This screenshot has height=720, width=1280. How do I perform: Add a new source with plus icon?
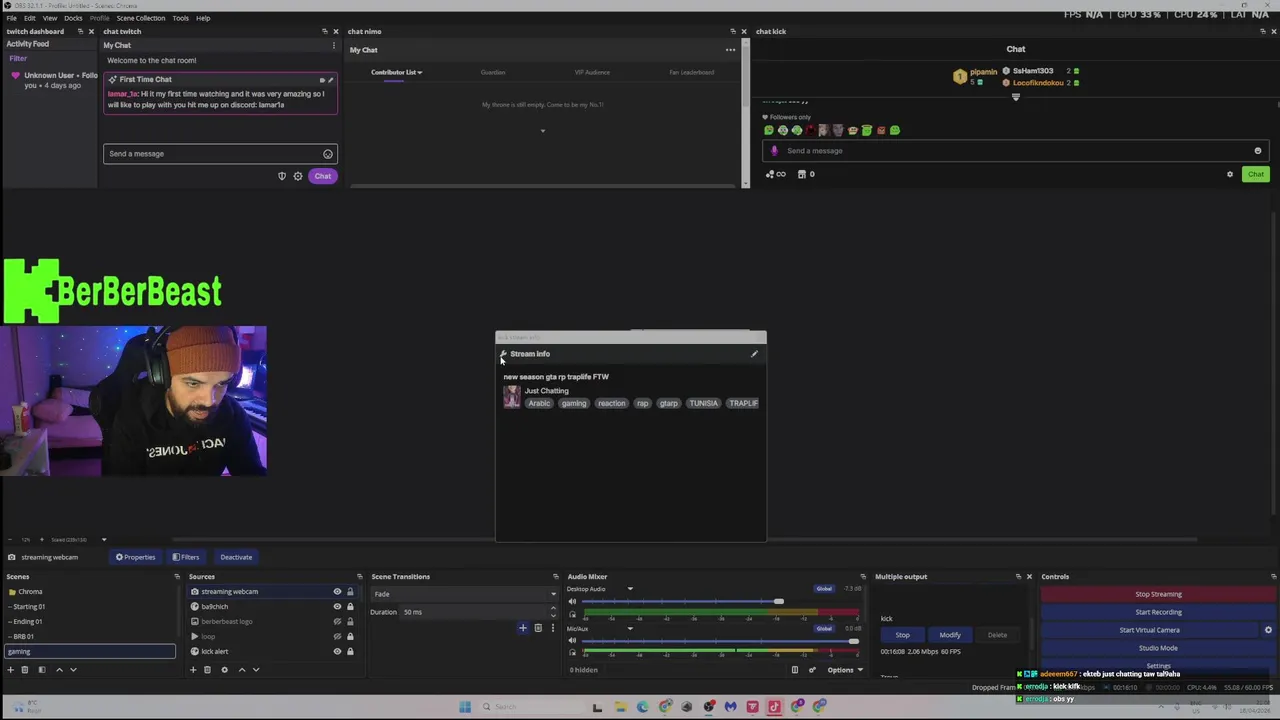[193, 670]
